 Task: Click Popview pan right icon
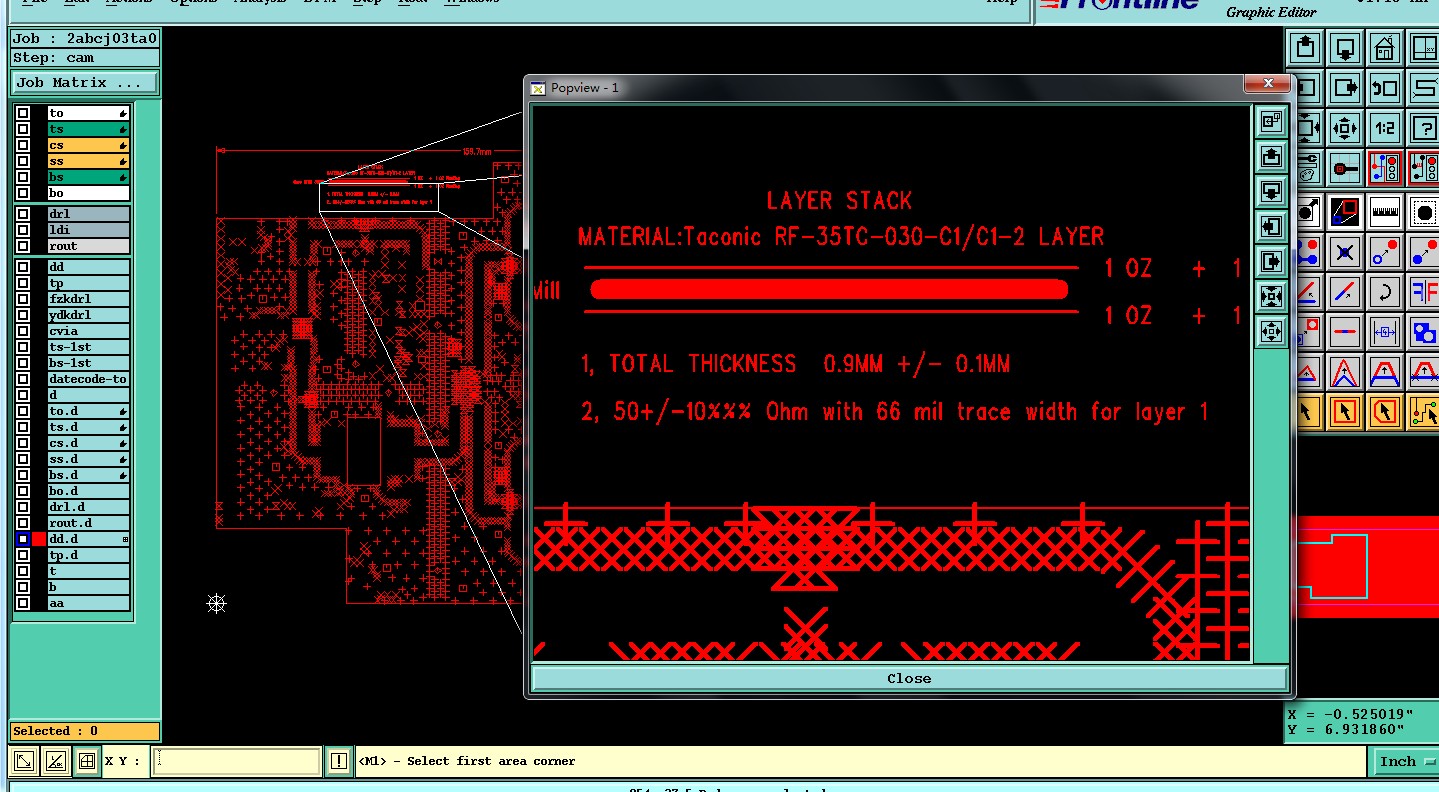(x=1271, y=261)
